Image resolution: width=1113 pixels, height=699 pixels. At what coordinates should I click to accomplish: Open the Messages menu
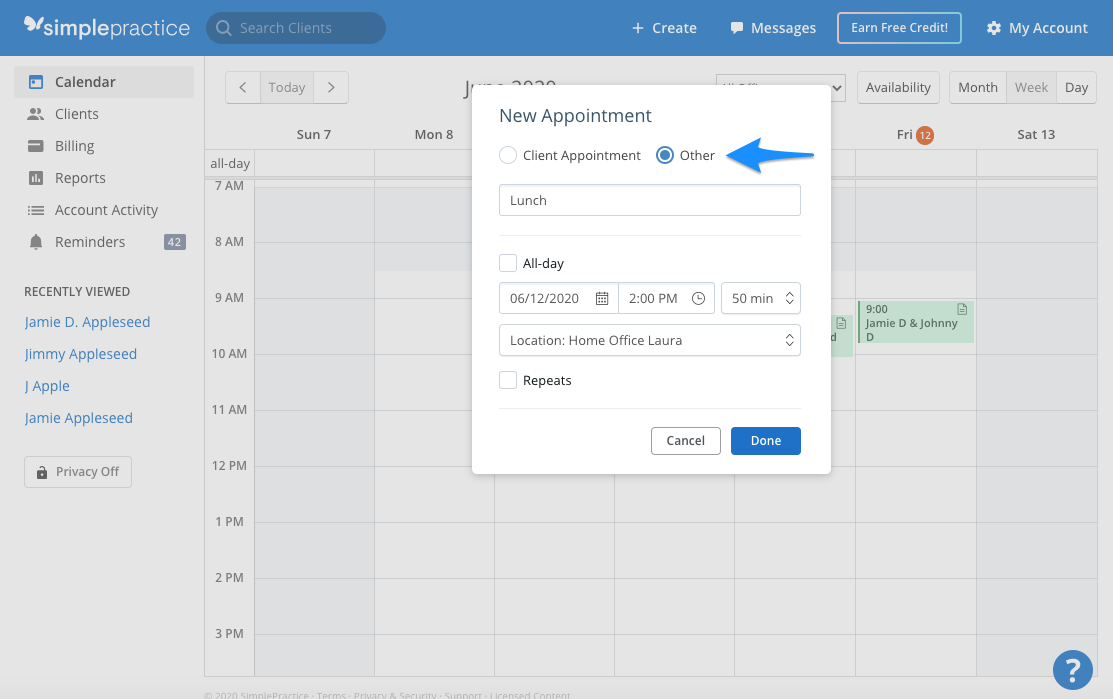(x=772, y=27)
